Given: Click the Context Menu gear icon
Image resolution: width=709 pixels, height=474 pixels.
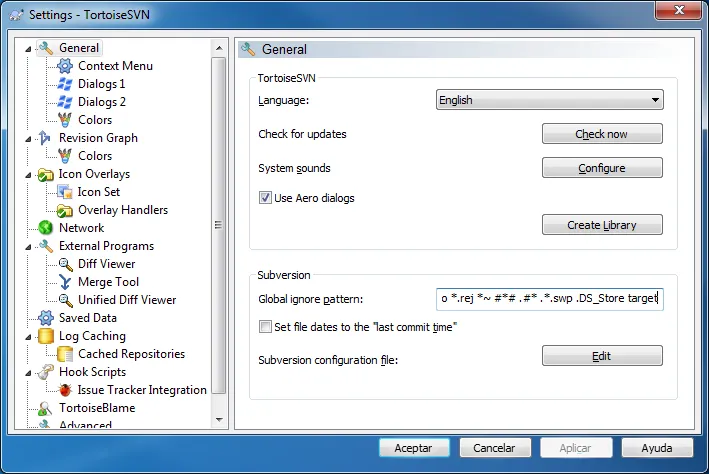Looking at the screenshot, I should 65,66.
